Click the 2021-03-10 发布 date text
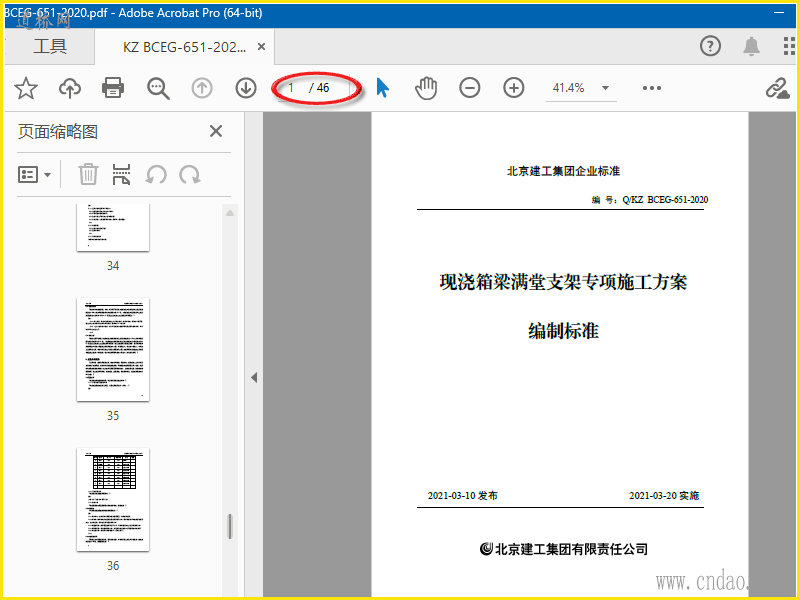The height and width of the screenshot is (600, 800). 462,495
